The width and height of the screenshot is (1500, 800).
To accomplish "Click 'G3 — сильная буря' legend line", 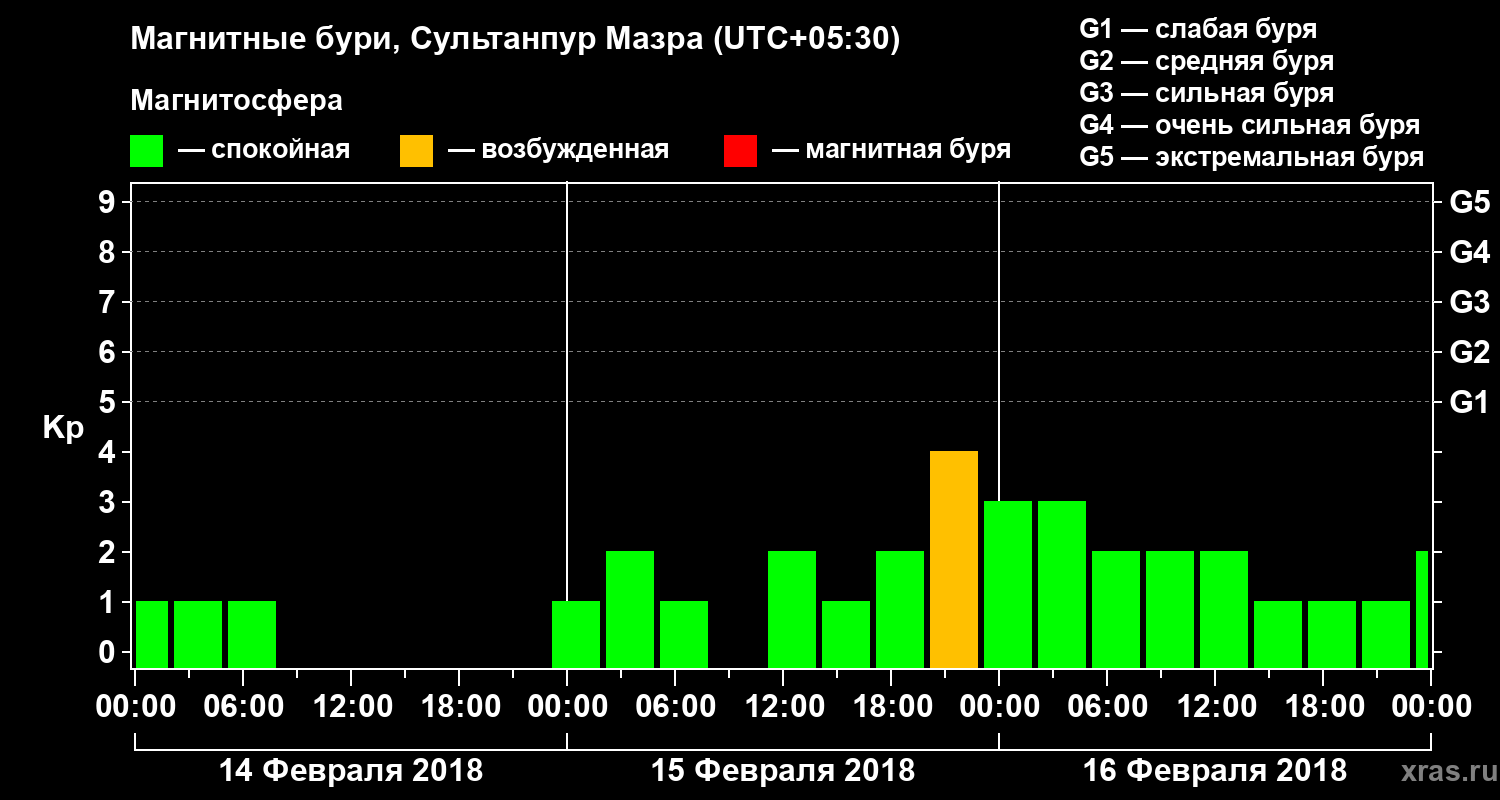I will point(1206,93).
